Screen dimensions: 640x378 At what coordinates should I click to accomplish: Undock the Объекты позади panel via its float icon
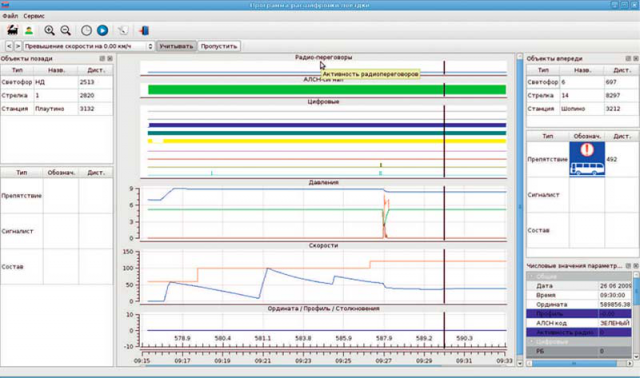point(102,58)
